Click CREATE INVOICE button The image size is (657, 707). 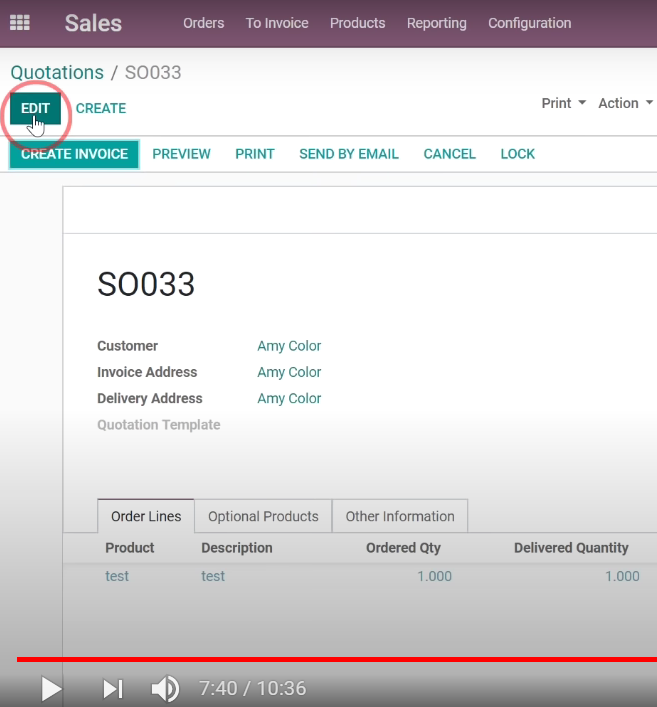[x=74, y=154]
